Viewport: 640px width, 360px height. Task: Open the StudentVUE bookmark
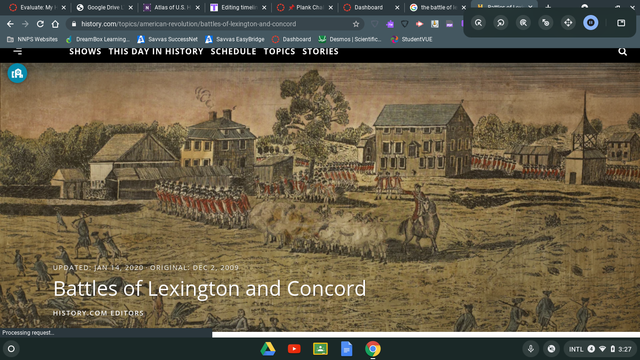pos(411,40)
